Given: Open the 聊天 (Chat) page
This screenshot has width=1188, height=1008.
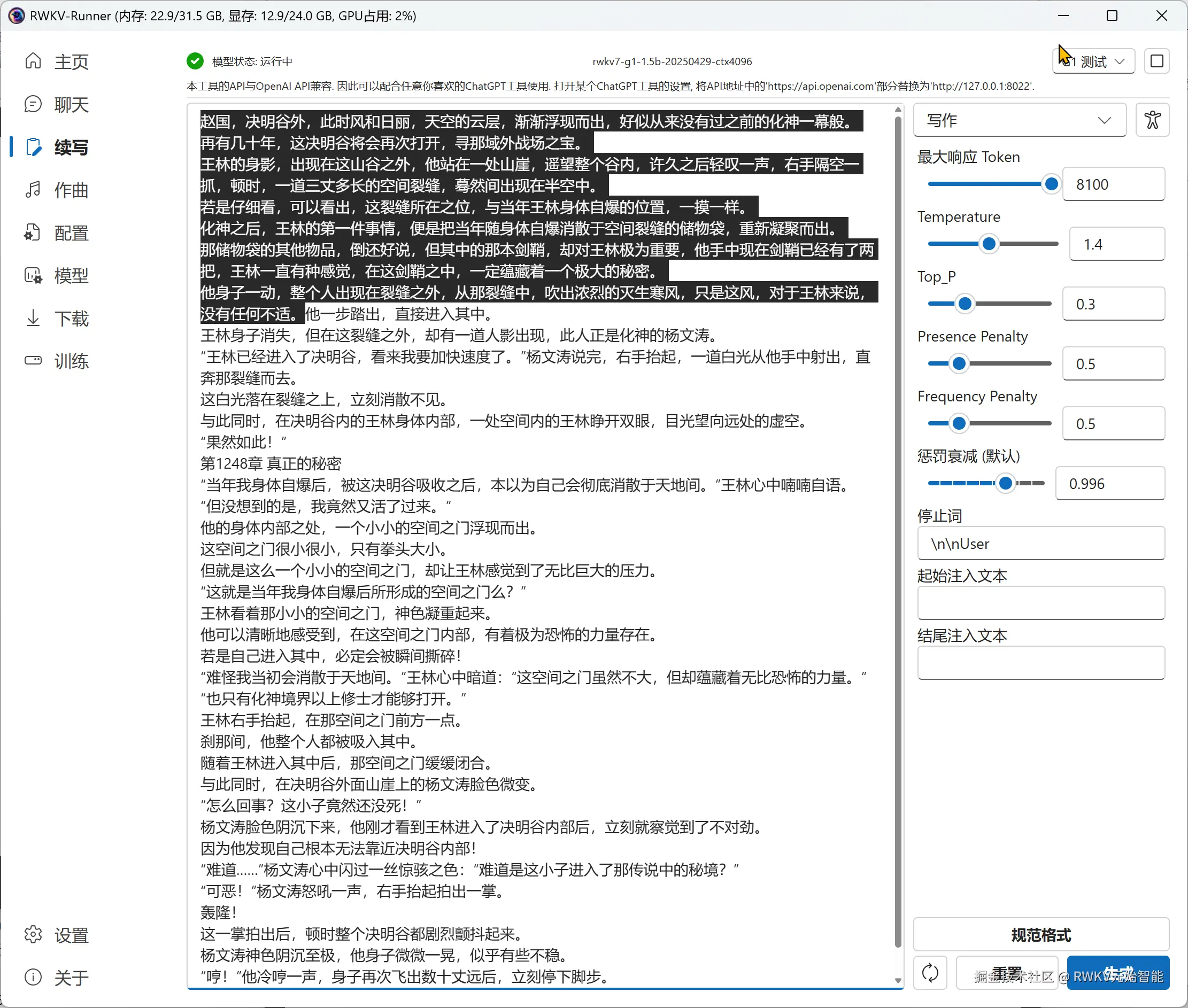Looking at the screenshot, I should tap(71, 104).
